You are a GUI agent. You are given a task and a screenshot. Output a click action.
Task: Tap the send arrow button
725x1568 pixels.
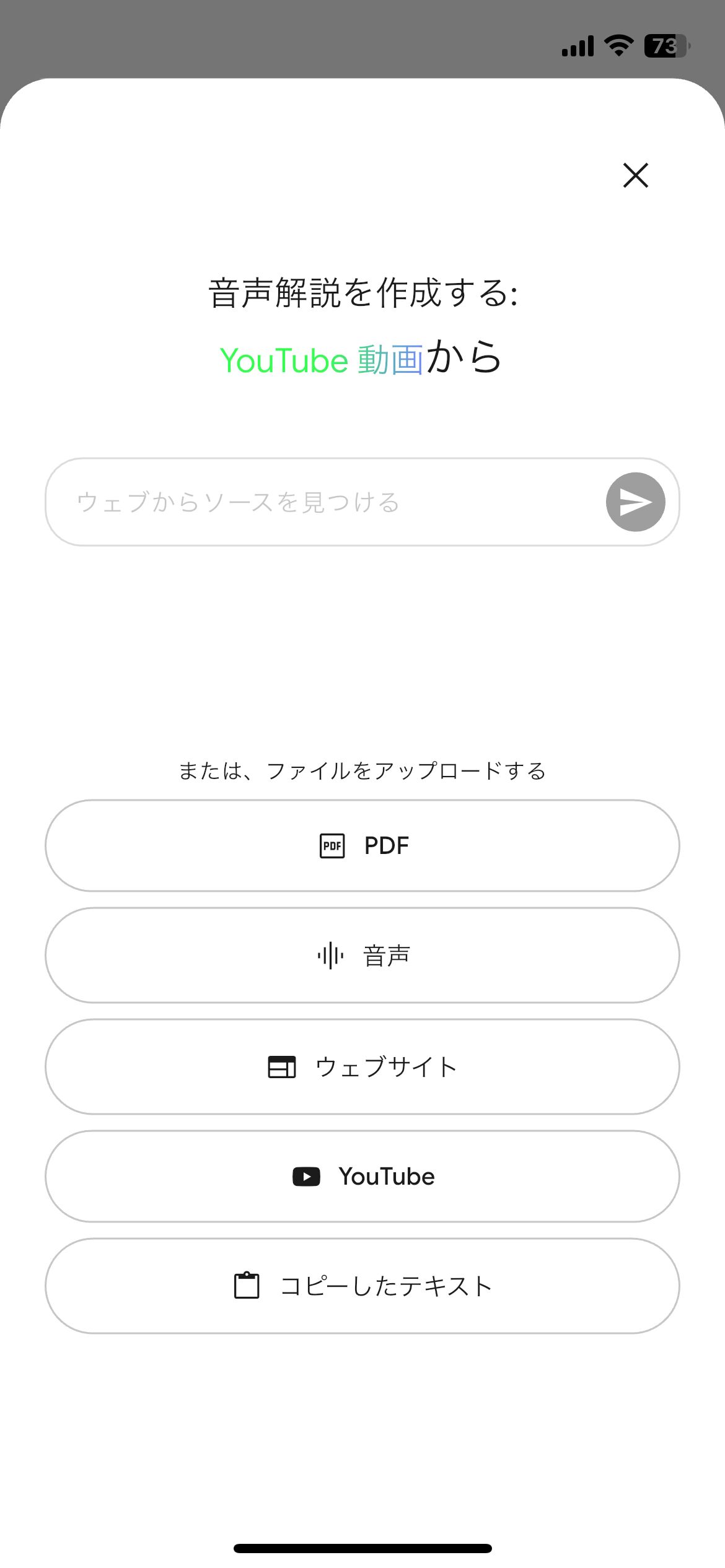635,502
